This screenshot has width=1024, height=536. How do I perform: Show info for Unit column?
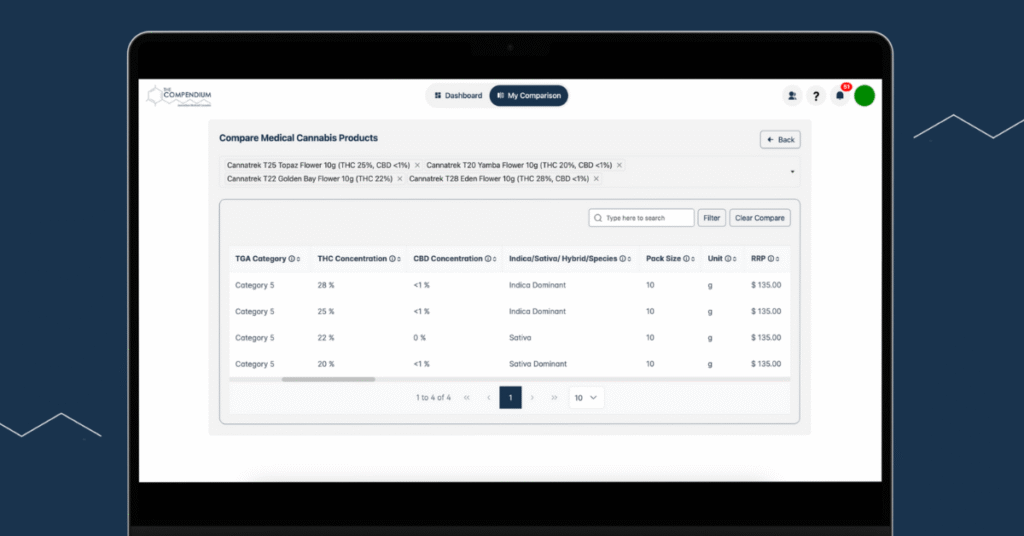pyautogui.click(x=728, y=259)
